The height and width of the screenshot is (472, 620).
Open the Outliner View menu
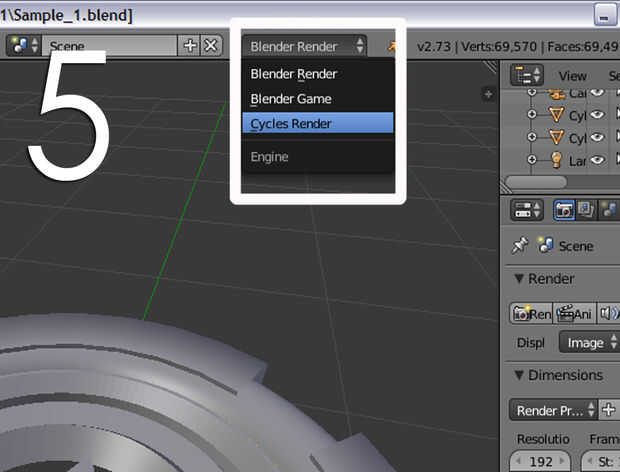(x=572, y=76)
